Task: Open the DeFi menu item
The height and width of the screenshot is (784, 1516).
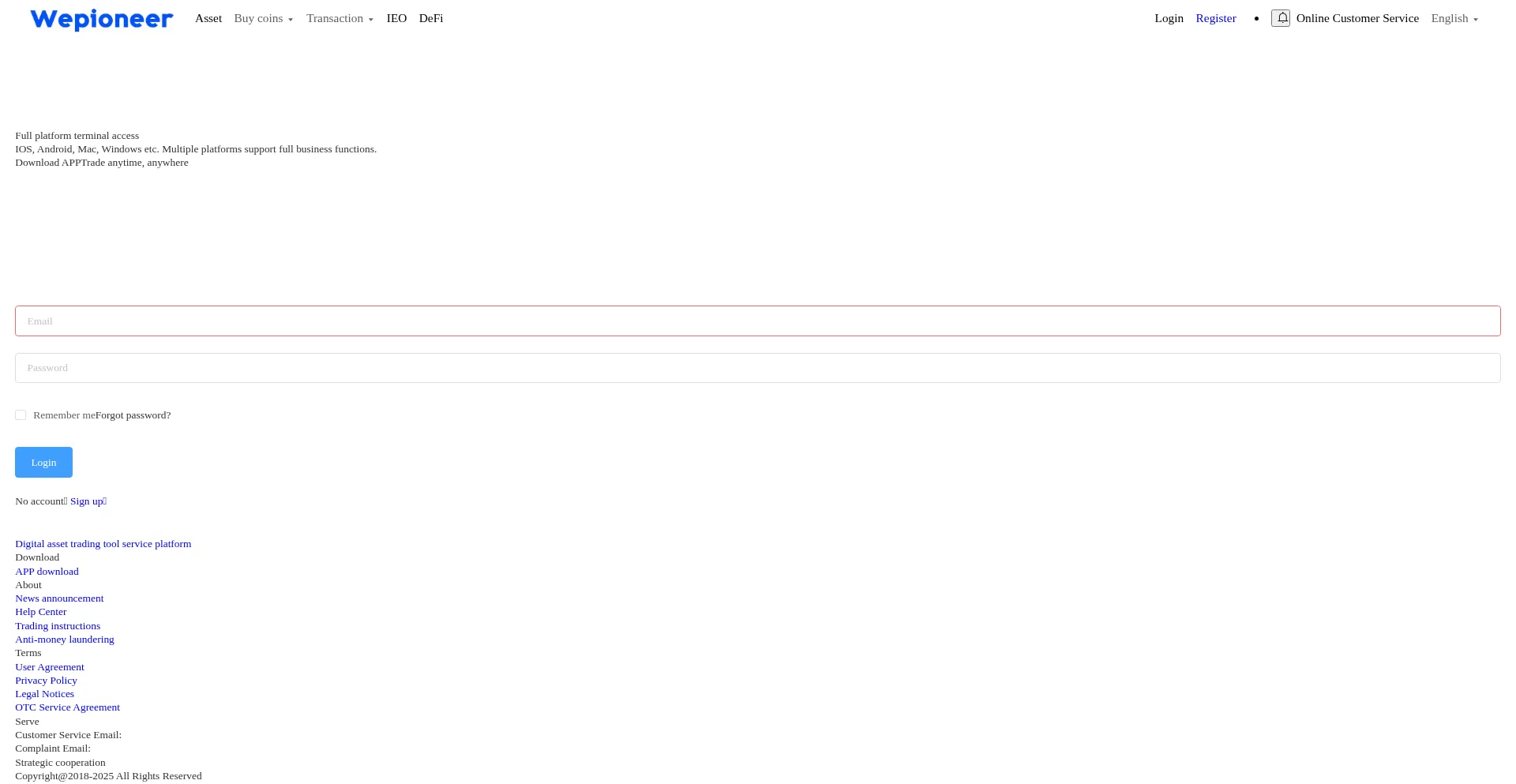Action: click(430, 18)
